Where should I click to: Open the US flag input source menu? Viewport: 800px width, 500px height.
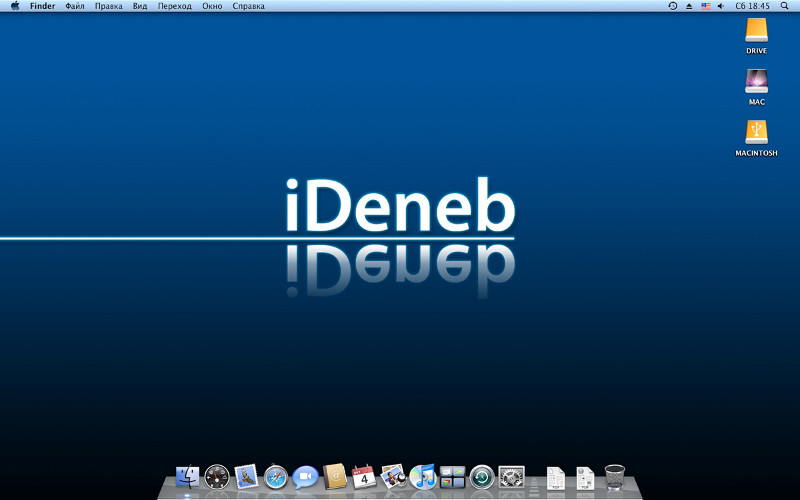pyautogui.click(x=706, y=6)
